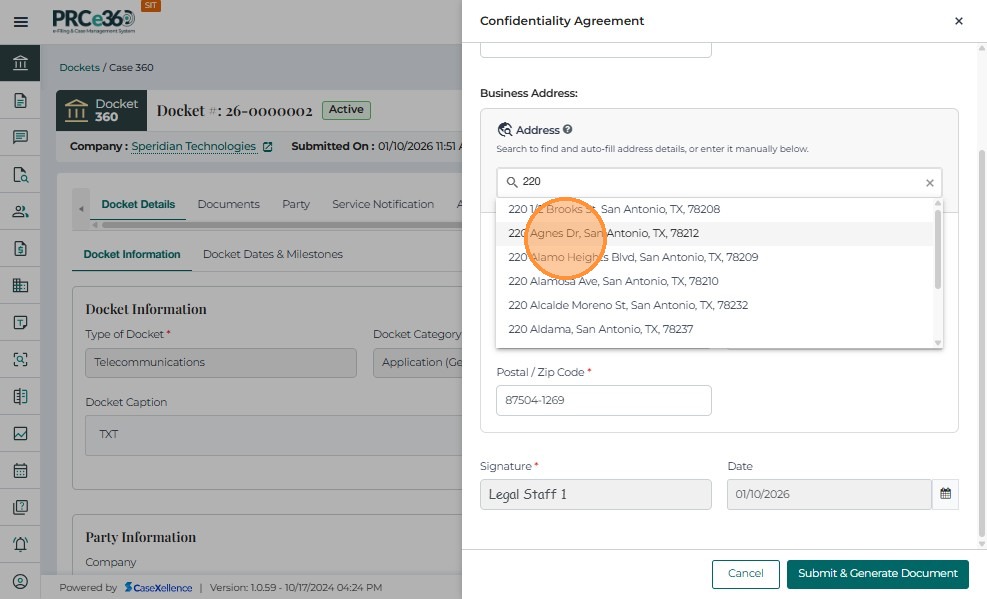Screen dimensions: 987x599
Task: Open the user profile icon at sidebar bottom
Action: pos(20,581)
